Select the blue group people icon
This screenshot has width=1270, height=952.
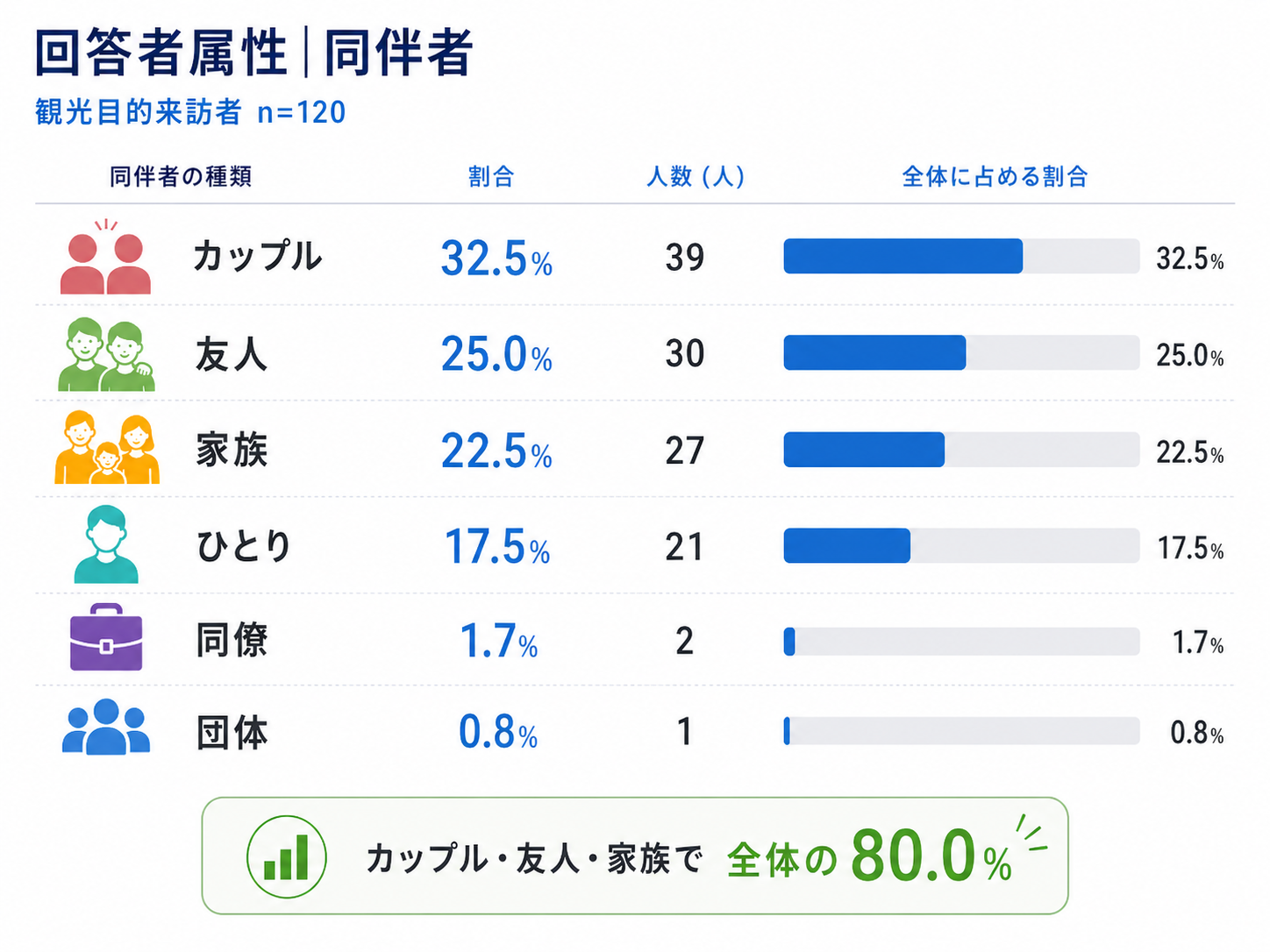[x=106, y=727]
